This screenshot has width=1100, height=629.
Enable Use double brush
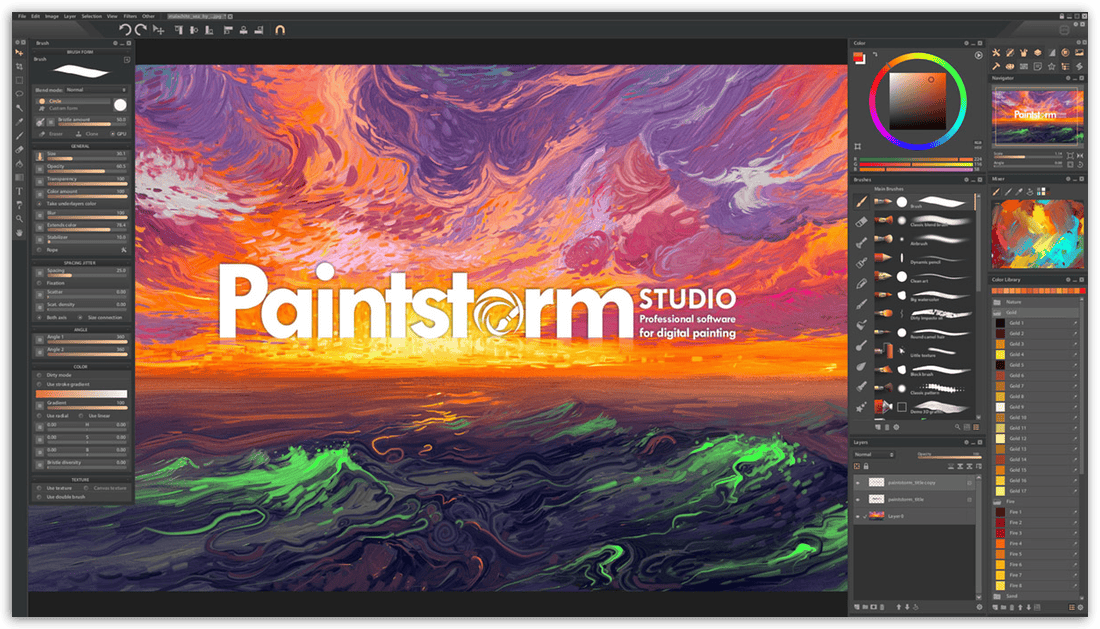coord(61,496)
